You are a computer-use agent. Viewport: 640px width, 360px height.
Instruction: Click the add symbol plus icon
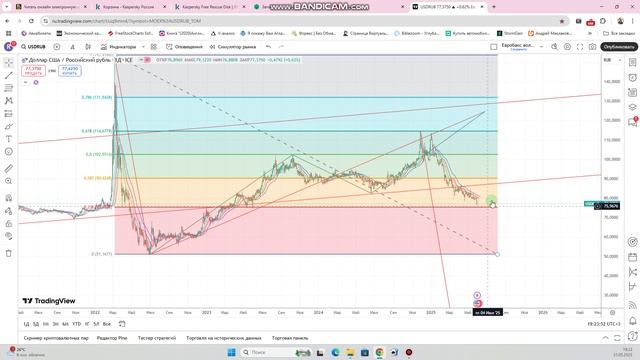coord(57,47)
